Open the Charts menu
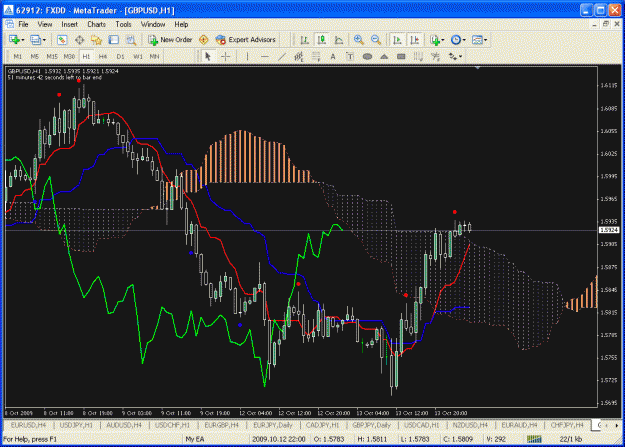This screenshot has width=625, height=447. (96, 24)
